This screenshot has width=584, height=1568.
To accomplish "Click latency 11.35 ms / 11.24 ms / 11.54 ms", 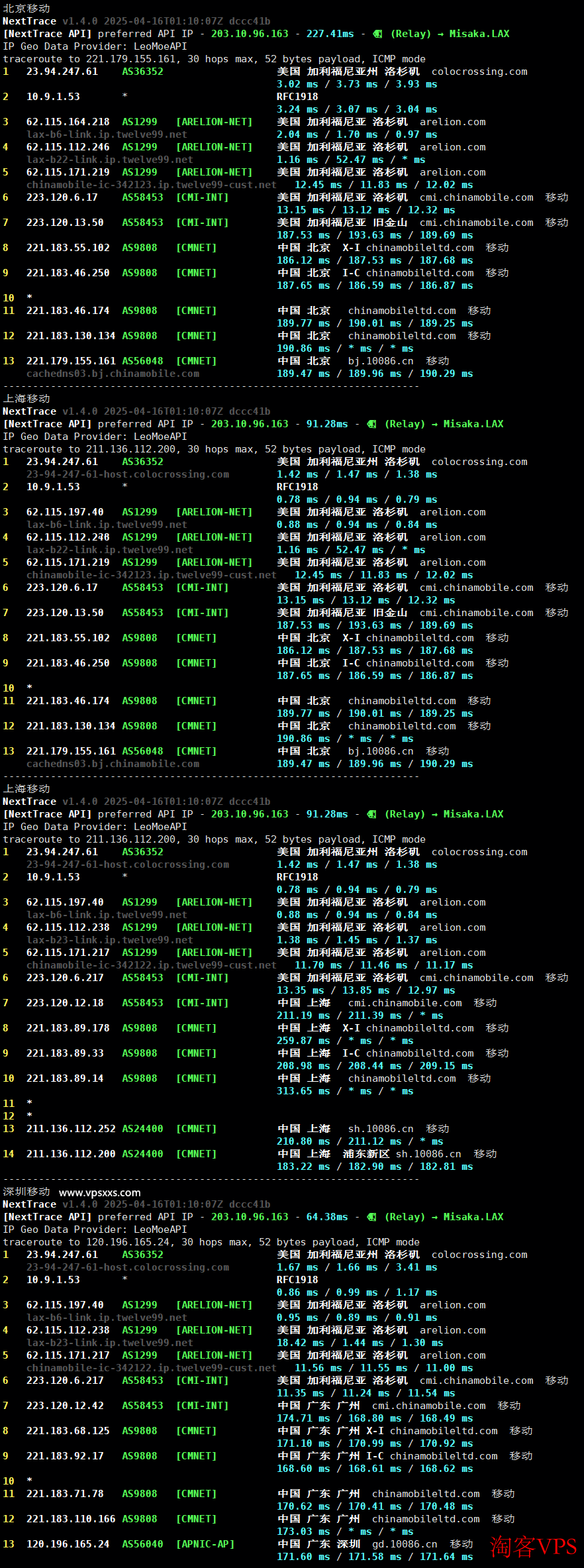I will pos(366,1393).
